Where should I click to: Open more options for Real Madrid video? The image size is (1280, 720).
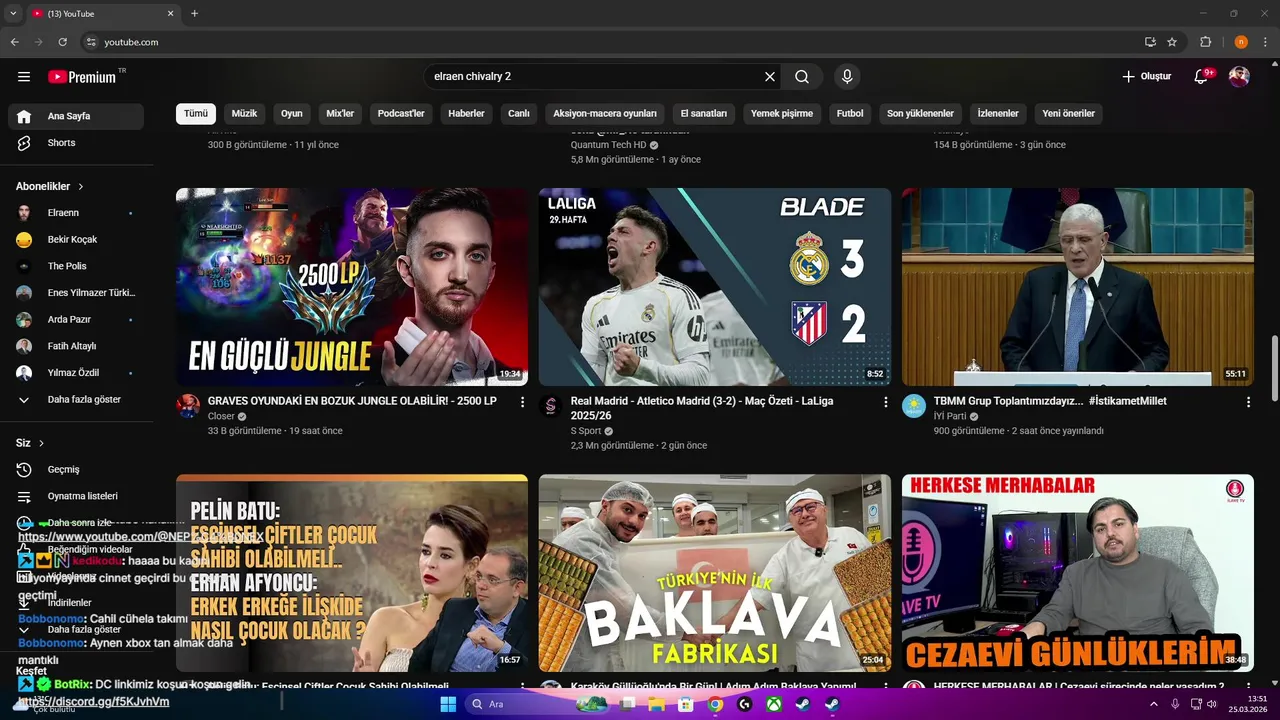(885, 402)
